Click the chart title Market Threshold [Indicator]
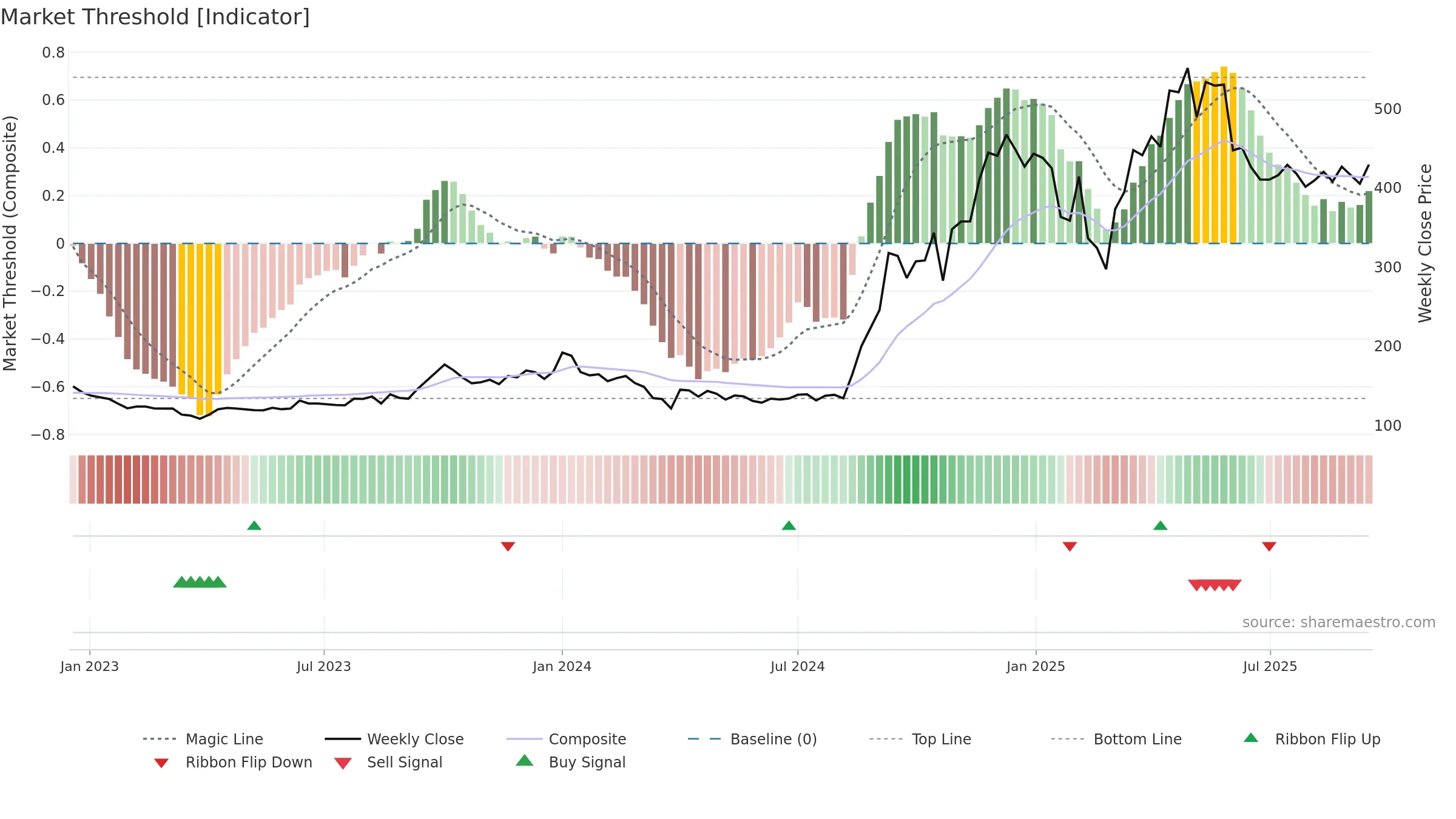The height and width of the screenshot is (819, 1456). coord(155,17)
